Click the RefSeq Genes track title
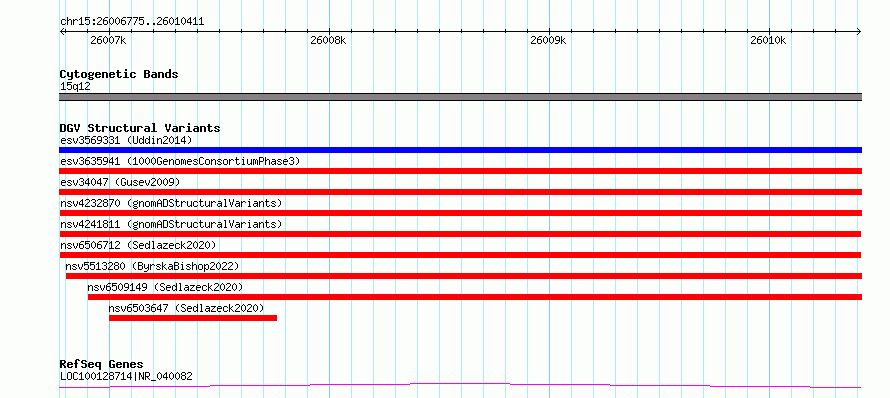The height and width of the screenshot is (398, 890). 102,365
